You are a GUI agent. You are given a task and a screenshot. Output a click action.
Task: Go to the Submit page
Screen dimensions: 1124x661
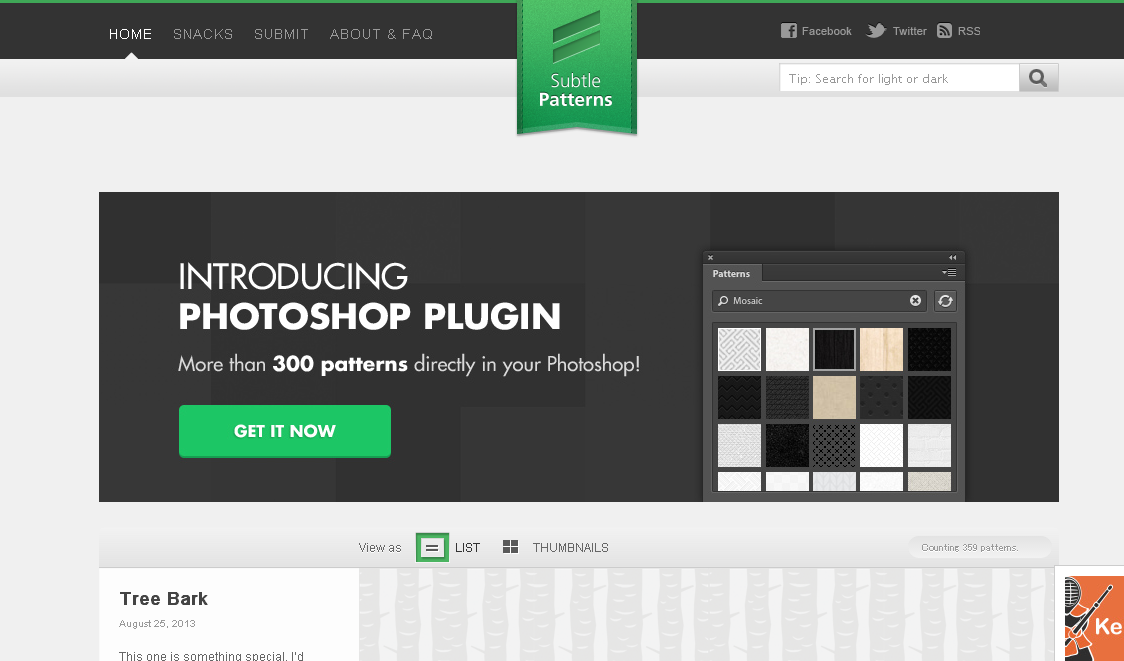click(281, 34)
